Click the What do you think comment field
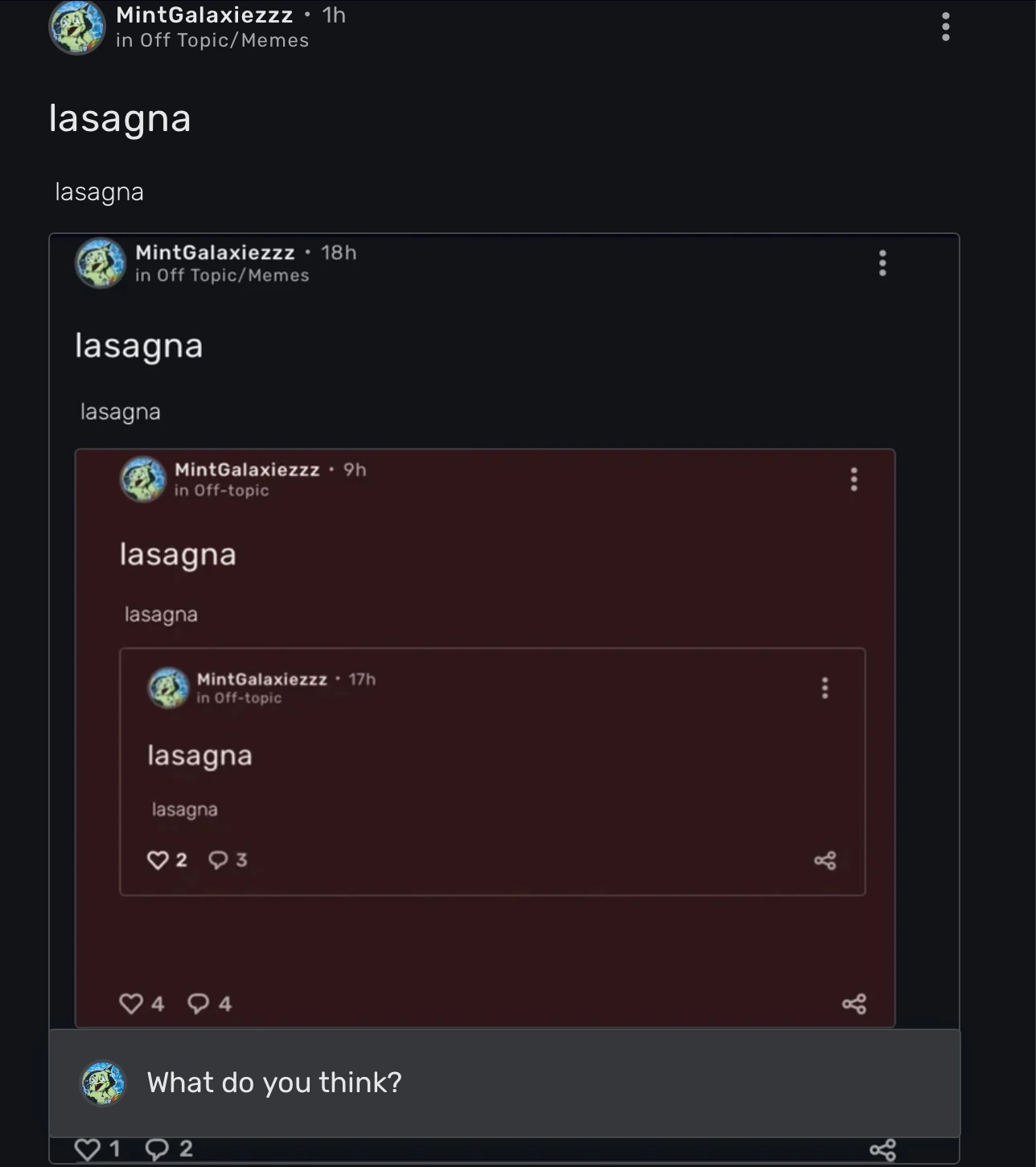 click(x=275, y=1083)
